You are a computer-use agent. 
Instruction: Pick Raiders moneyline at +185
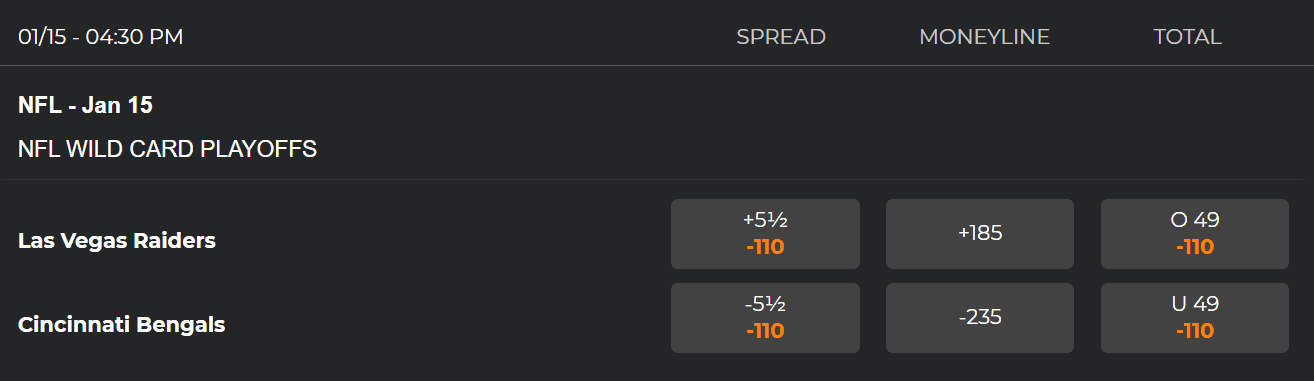coord(980,234)
